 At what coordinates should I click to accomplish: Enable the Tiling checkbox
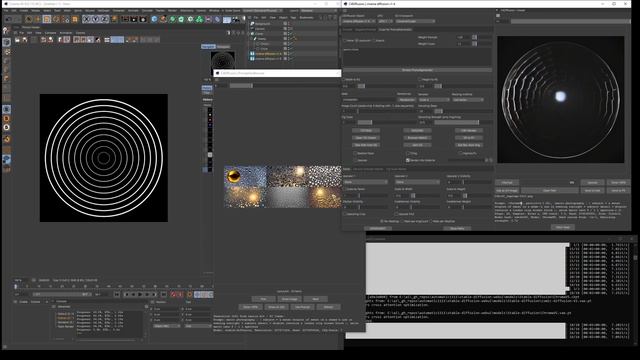point(408,153)
